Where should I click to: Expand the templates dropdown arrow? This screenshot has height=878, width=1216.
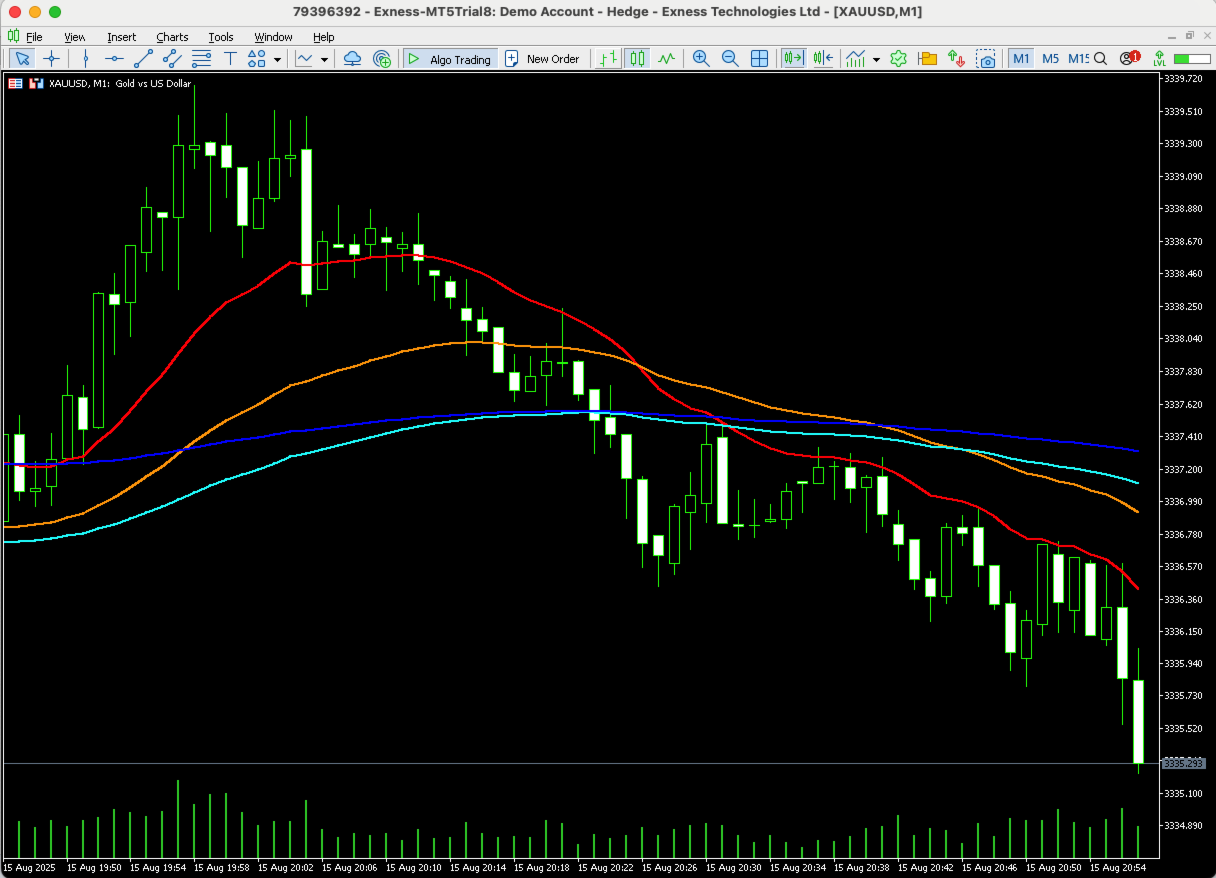[876, 60]
